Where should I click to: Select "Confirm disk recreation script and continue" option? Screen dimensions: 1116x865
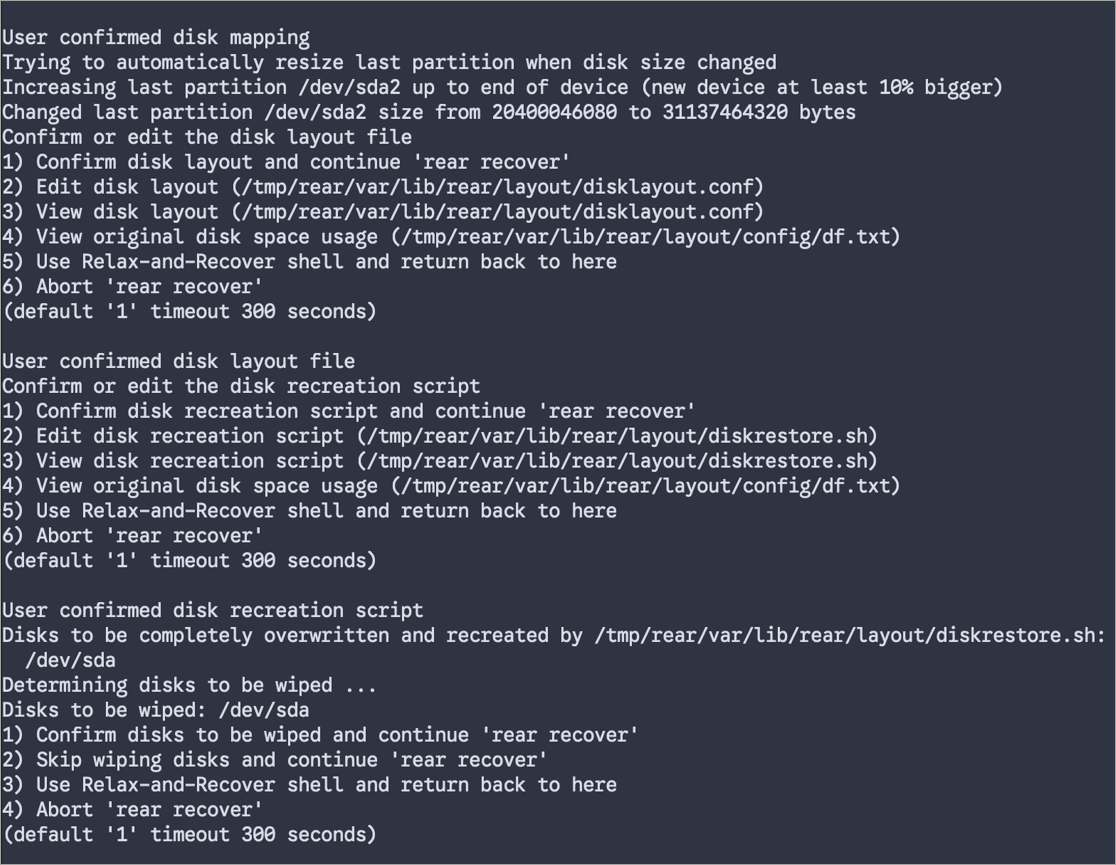pos(349,411)
